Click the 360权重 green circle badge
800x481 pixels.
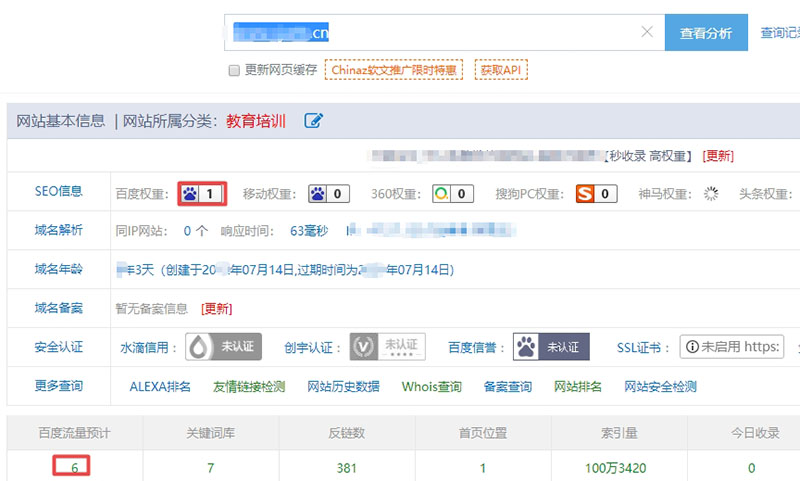coord(453,194)
